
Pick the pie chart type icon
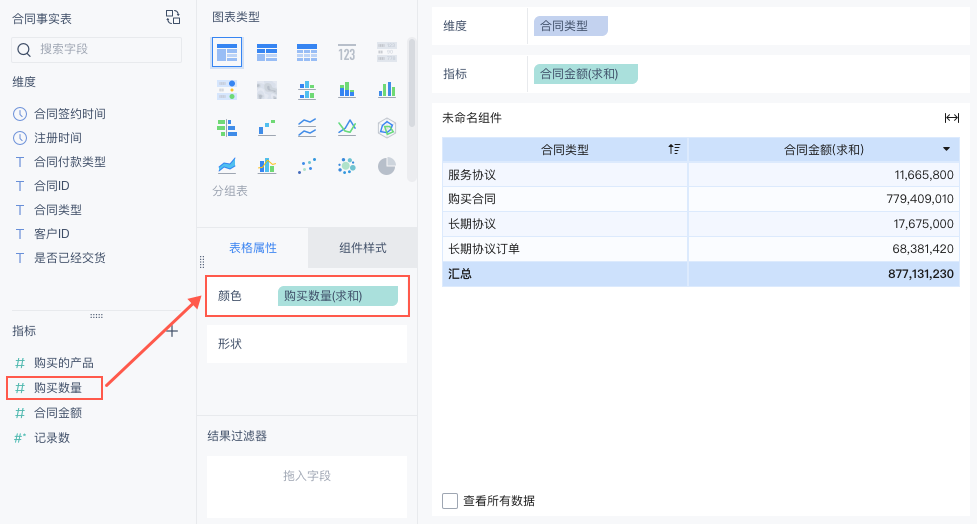coord(386,165)
